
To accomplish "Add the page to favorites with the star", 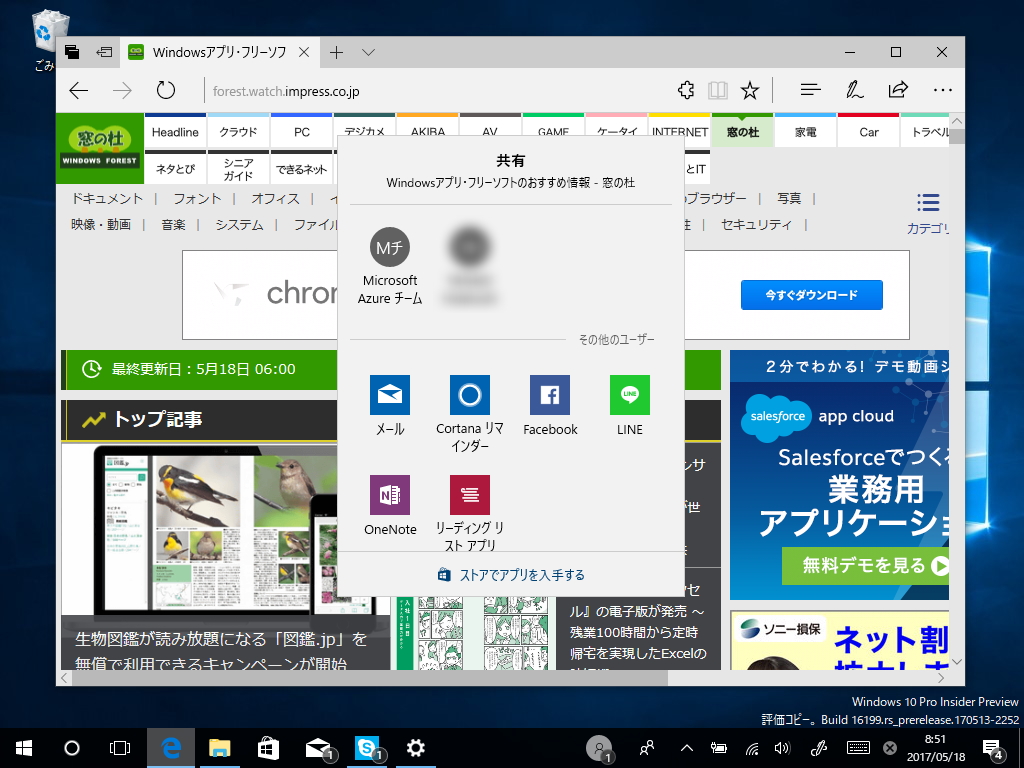I will click(749, 90).
